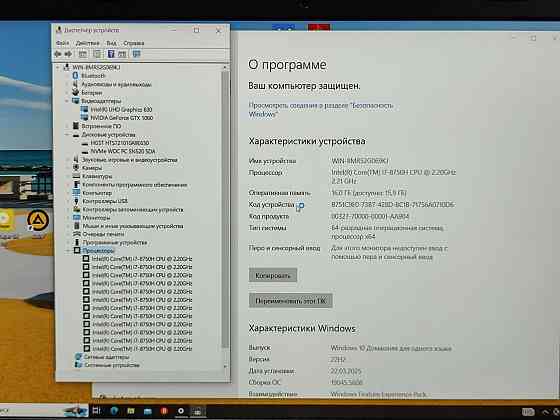Expand the Программные устройства arrow
Viewport: 560px width, 420px height.
tap(68, 242)
